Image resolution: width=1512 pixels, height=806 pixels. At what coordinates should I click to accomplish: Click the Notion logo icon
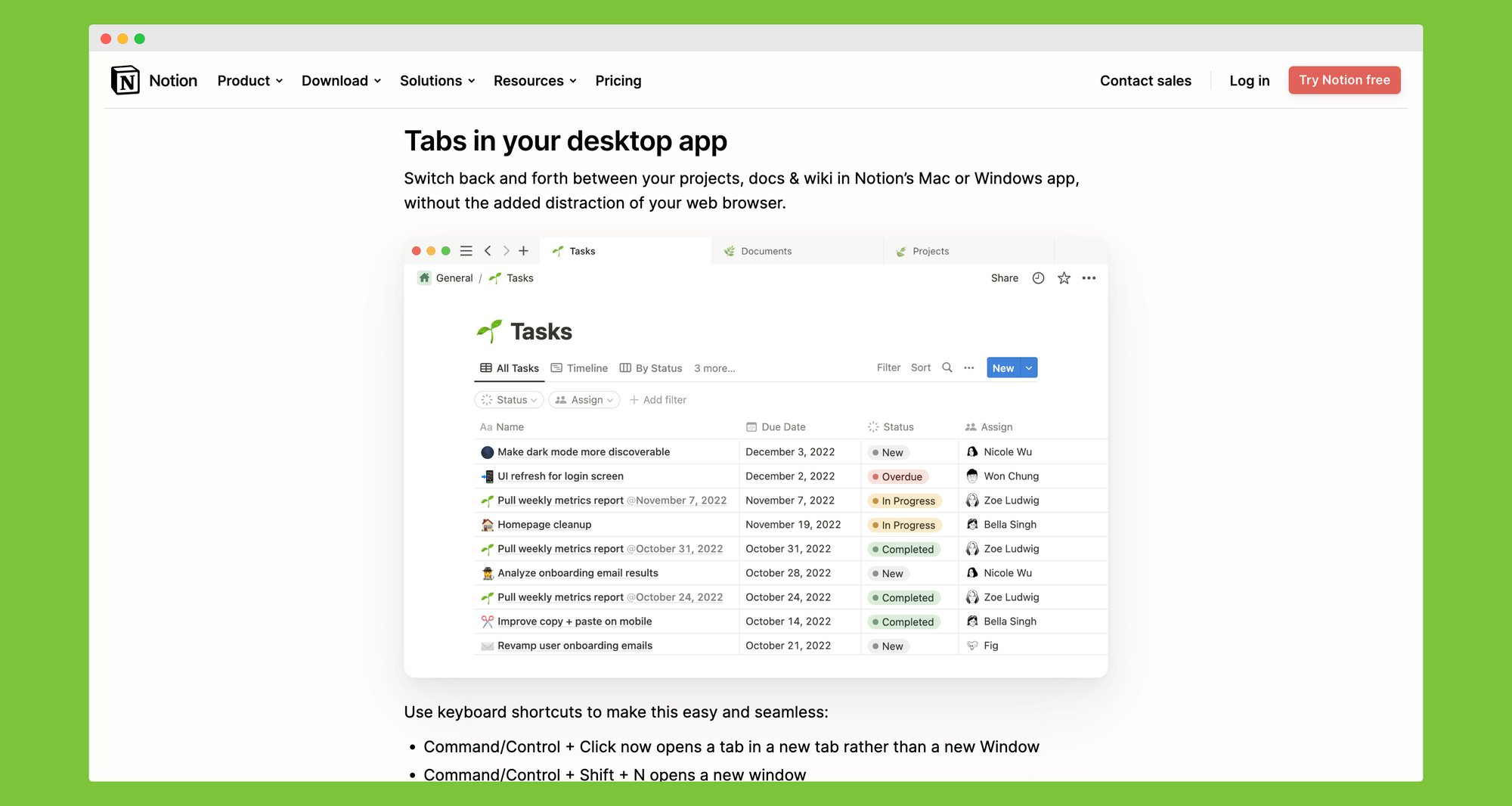[x=125, y=80]
